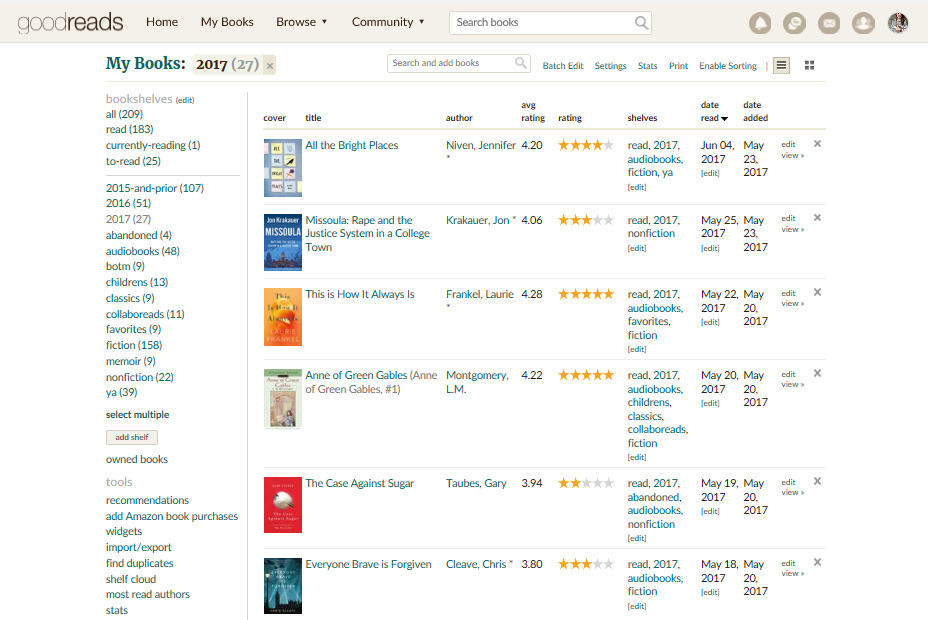Open the favorites (9) shelf
The width and height of the screenshot is (928, 620).
pos(133,329)
